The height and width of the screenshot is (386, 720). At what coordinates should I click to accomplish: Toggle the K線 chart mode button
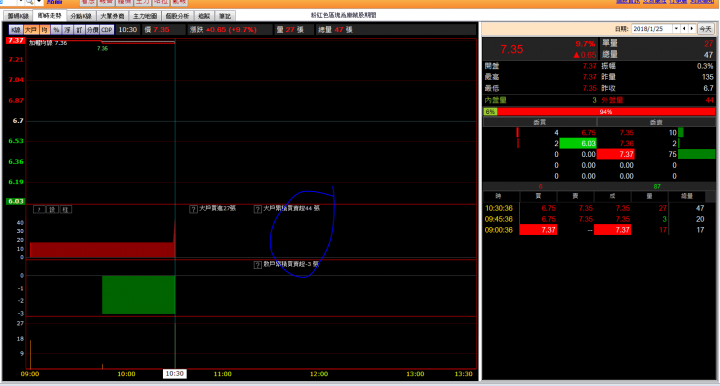pos(16,30)
